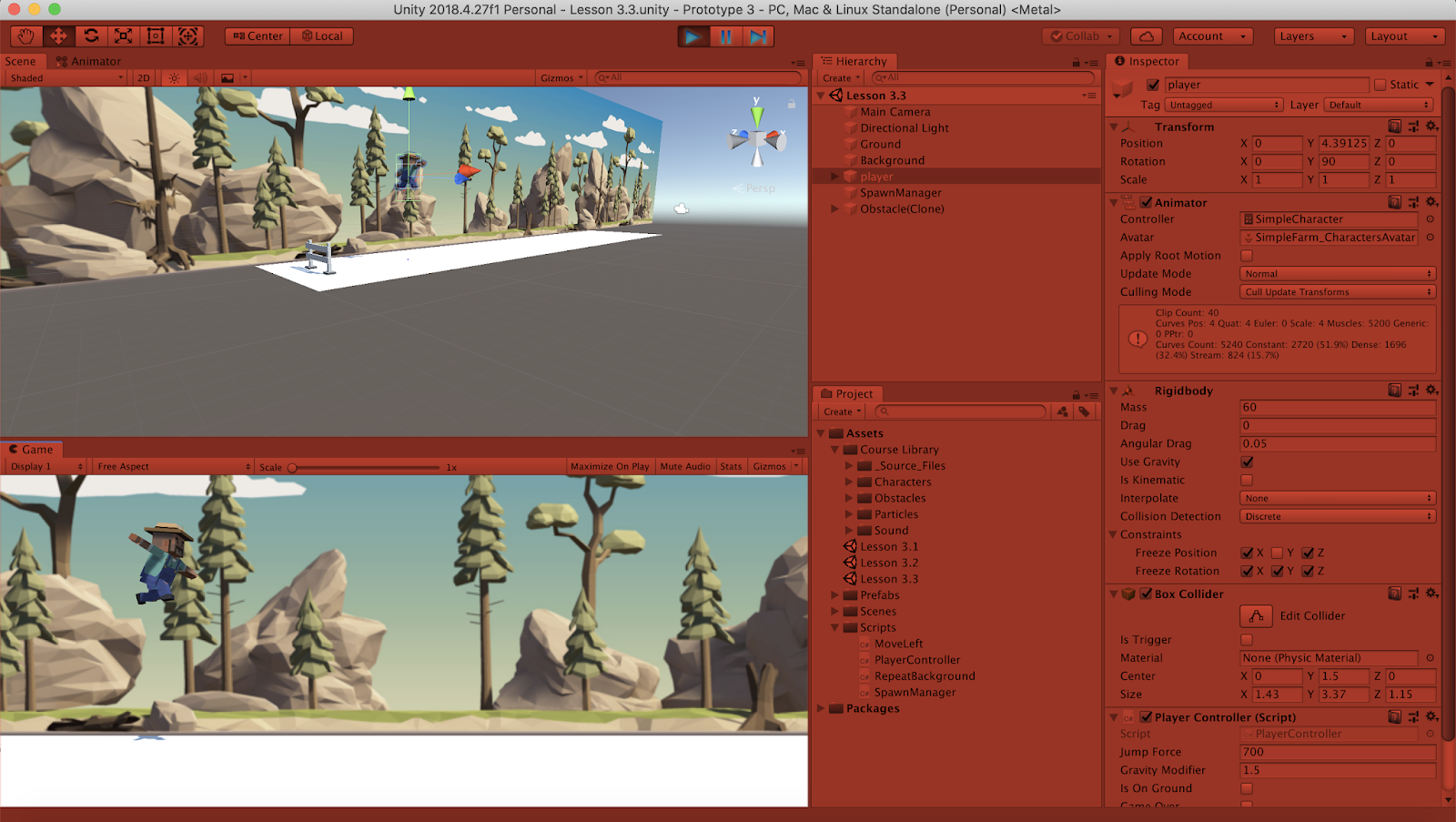1456x822 pixels.
Task: Open the Layer Default dropdown
Action: 1380,105
